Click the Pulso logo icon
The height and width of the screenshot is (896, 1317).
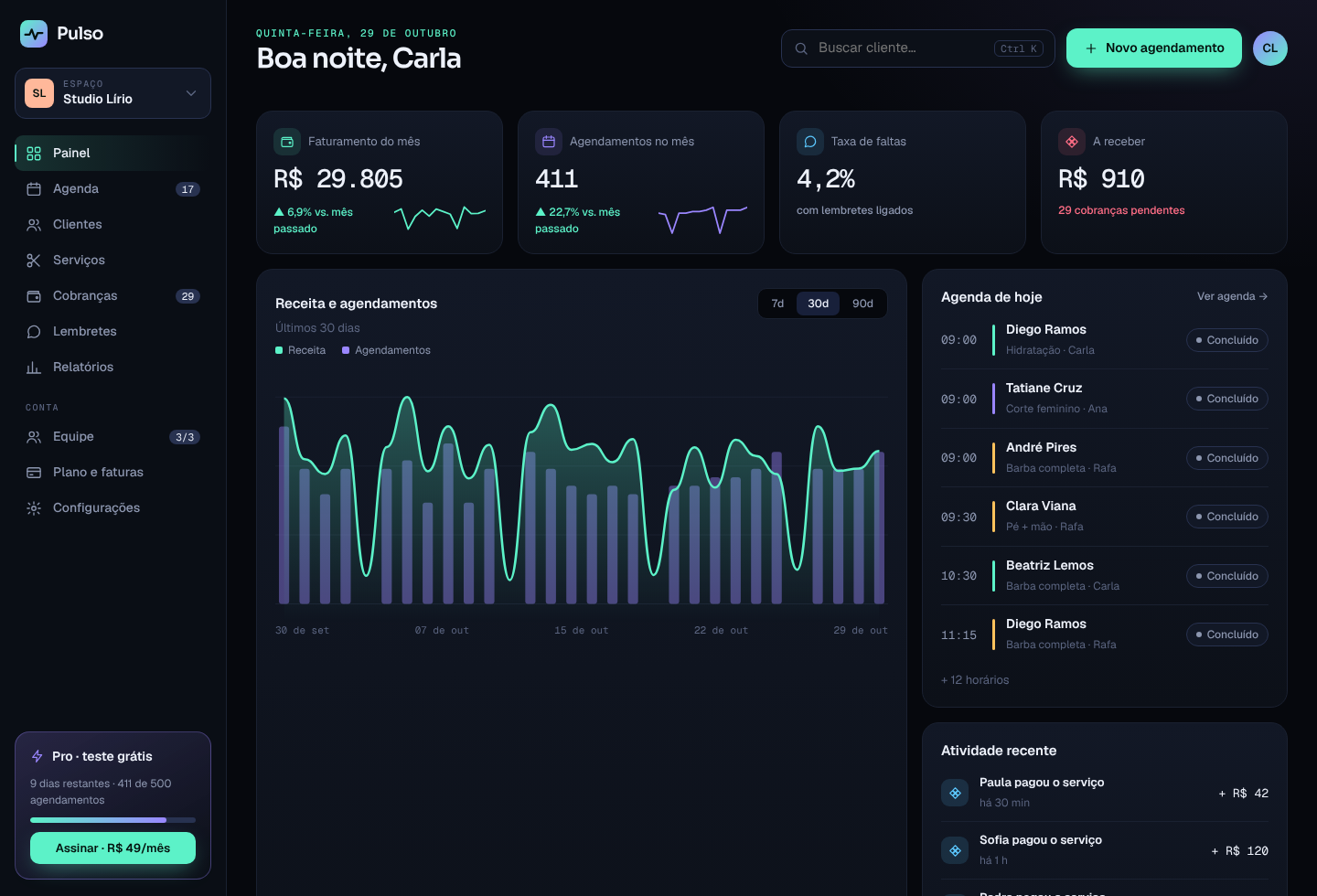coord(34,34)
